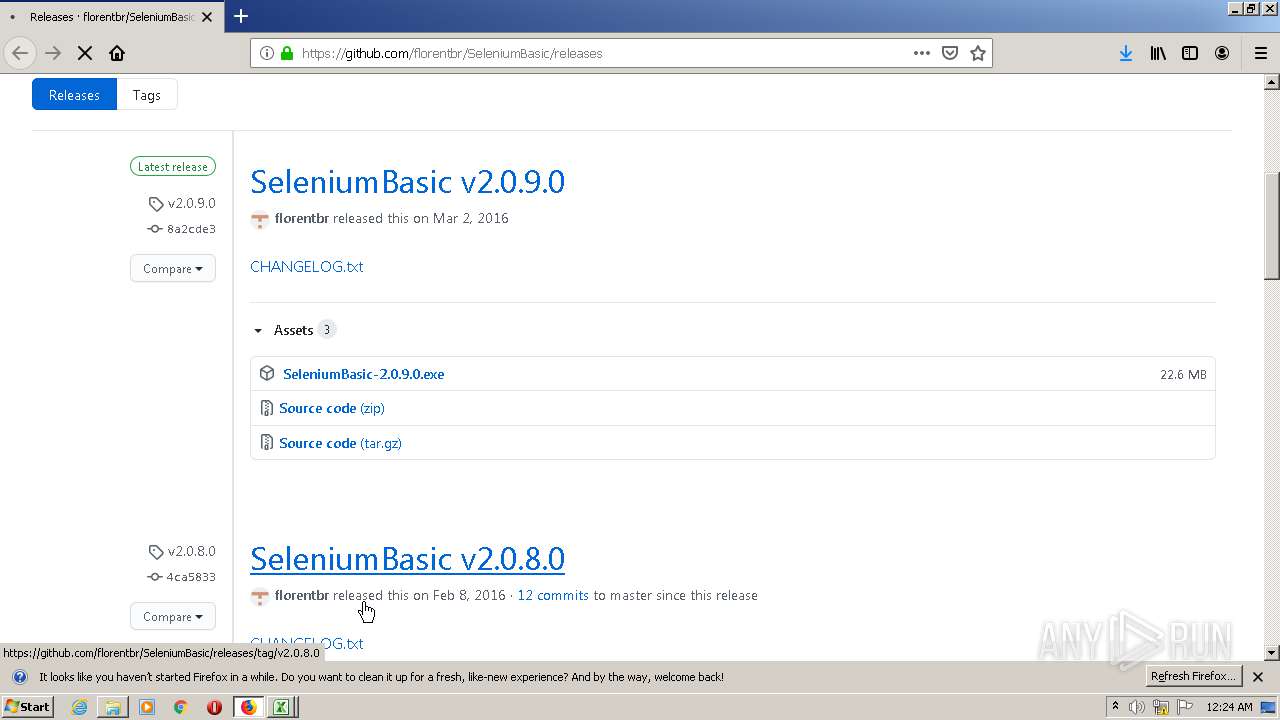Open the volume control in system tray
The width and height of the screenshot is (1280, 720).
pyautogui.click(x=1137, y=707)
